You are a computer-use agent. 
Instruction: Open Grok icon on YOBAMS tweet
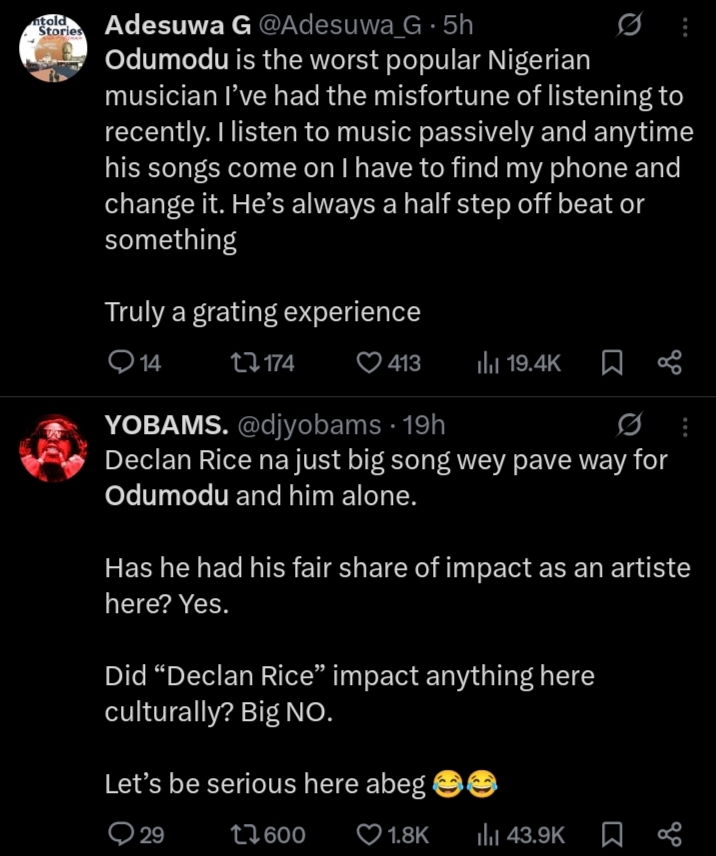(629, 426)
